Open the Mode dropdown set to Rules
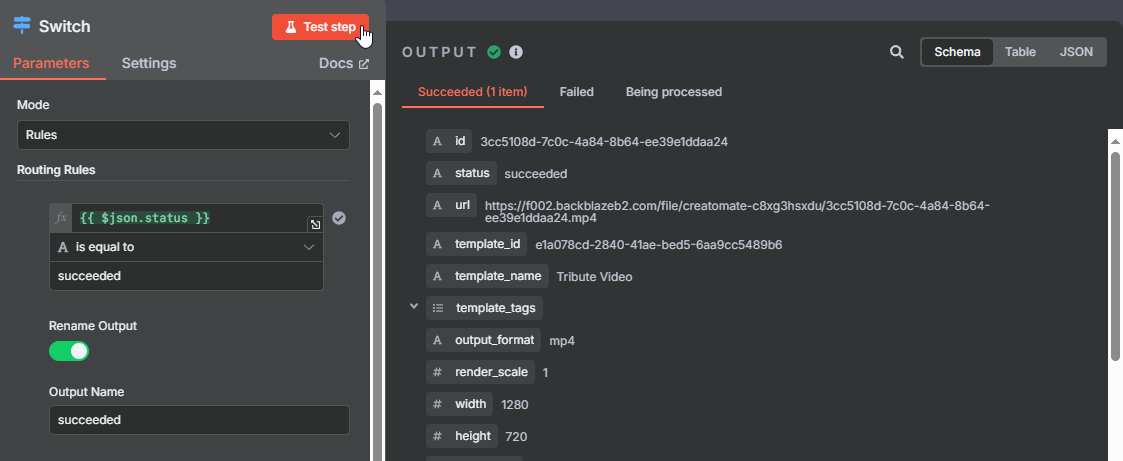The width and height of the screenshot is (1123, 461). tap(183, 135)
